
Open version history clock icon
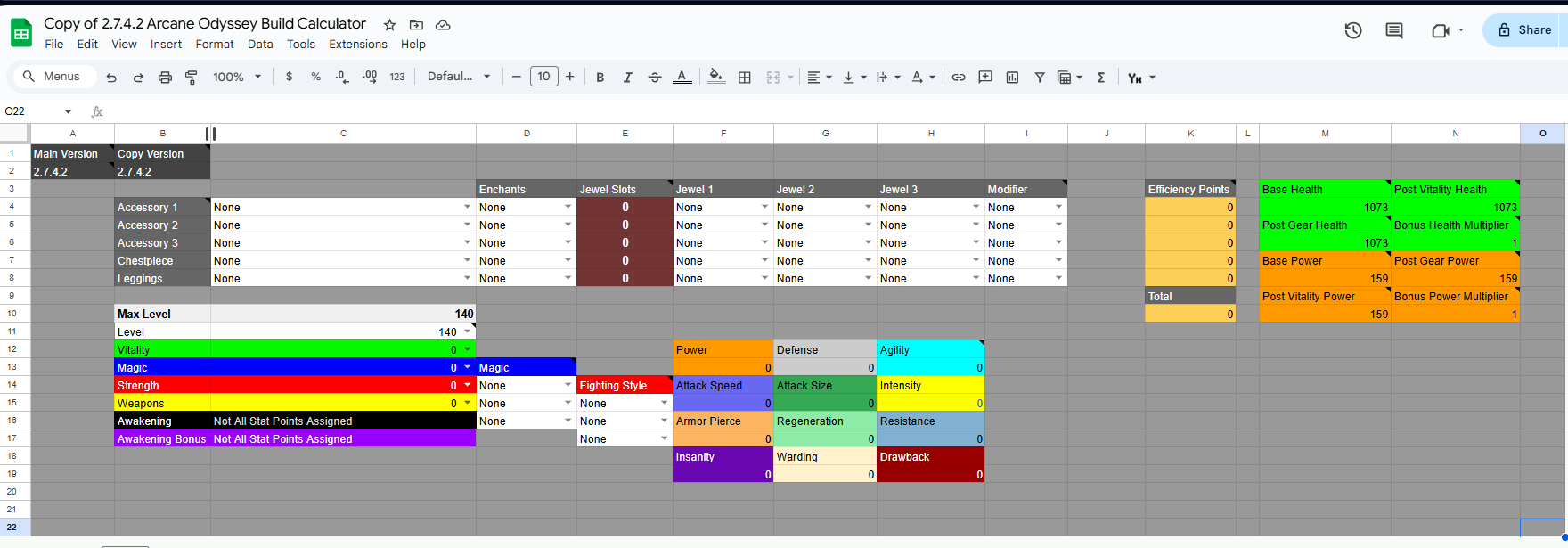[1352, 30]
